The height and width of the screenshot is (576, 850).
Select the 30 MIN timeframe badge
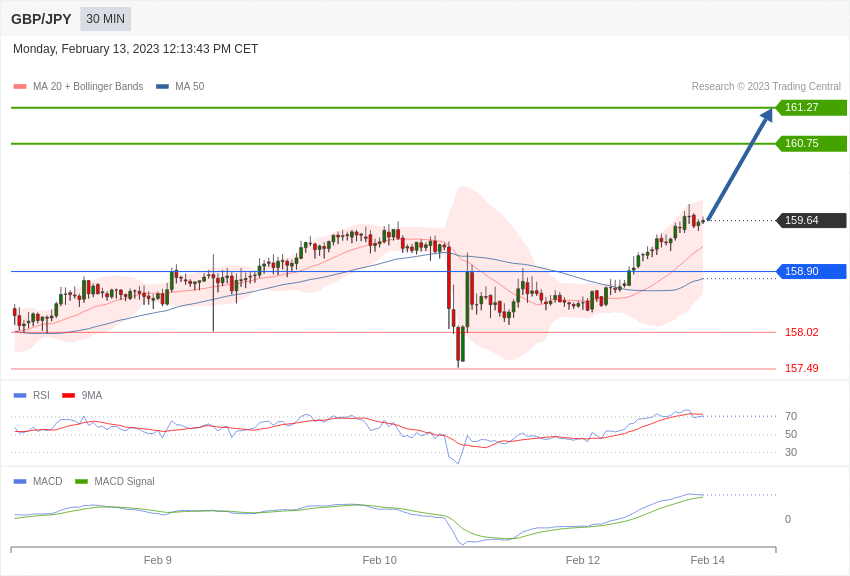tap(105, 19)
